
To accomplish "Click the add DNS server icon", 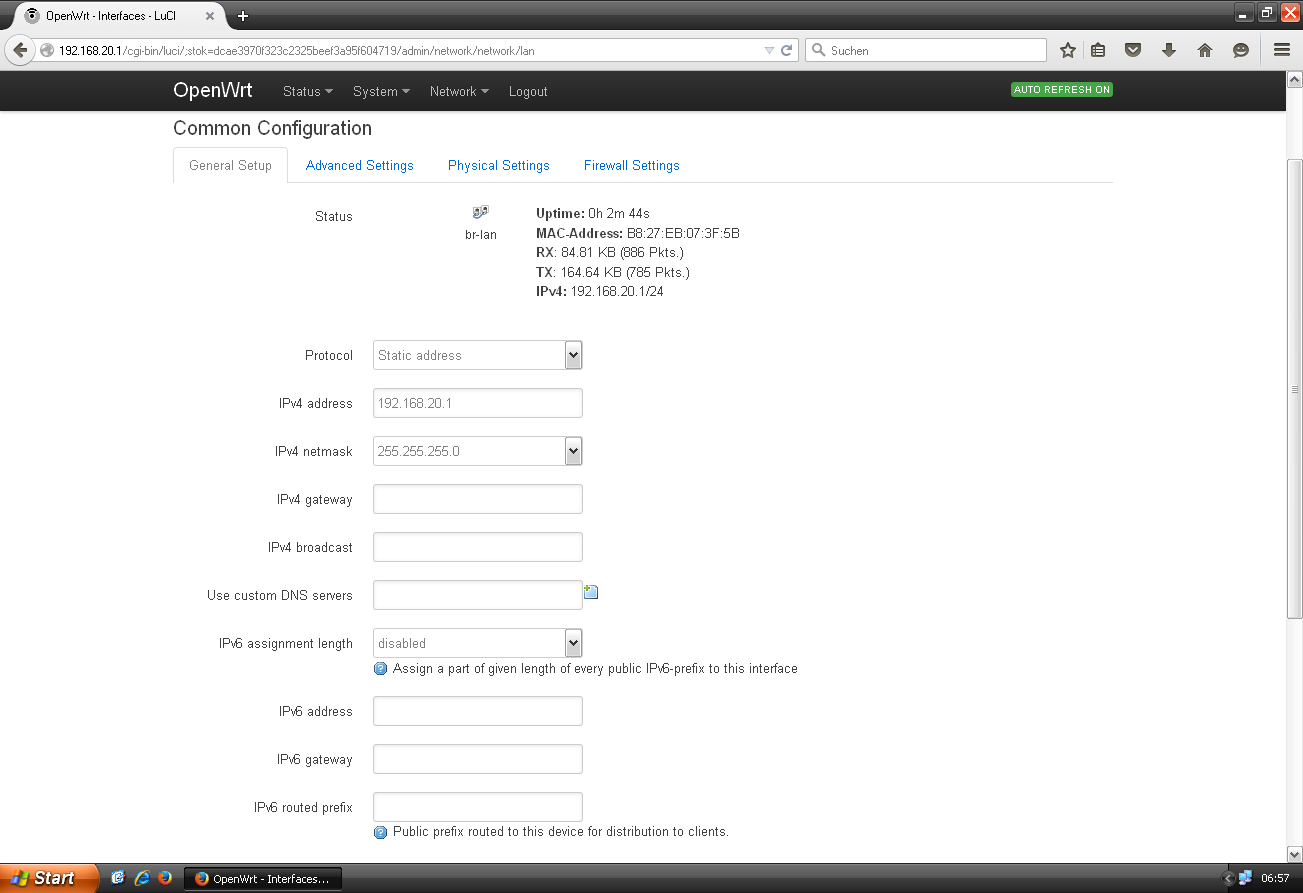I will [x=591, y=593].
